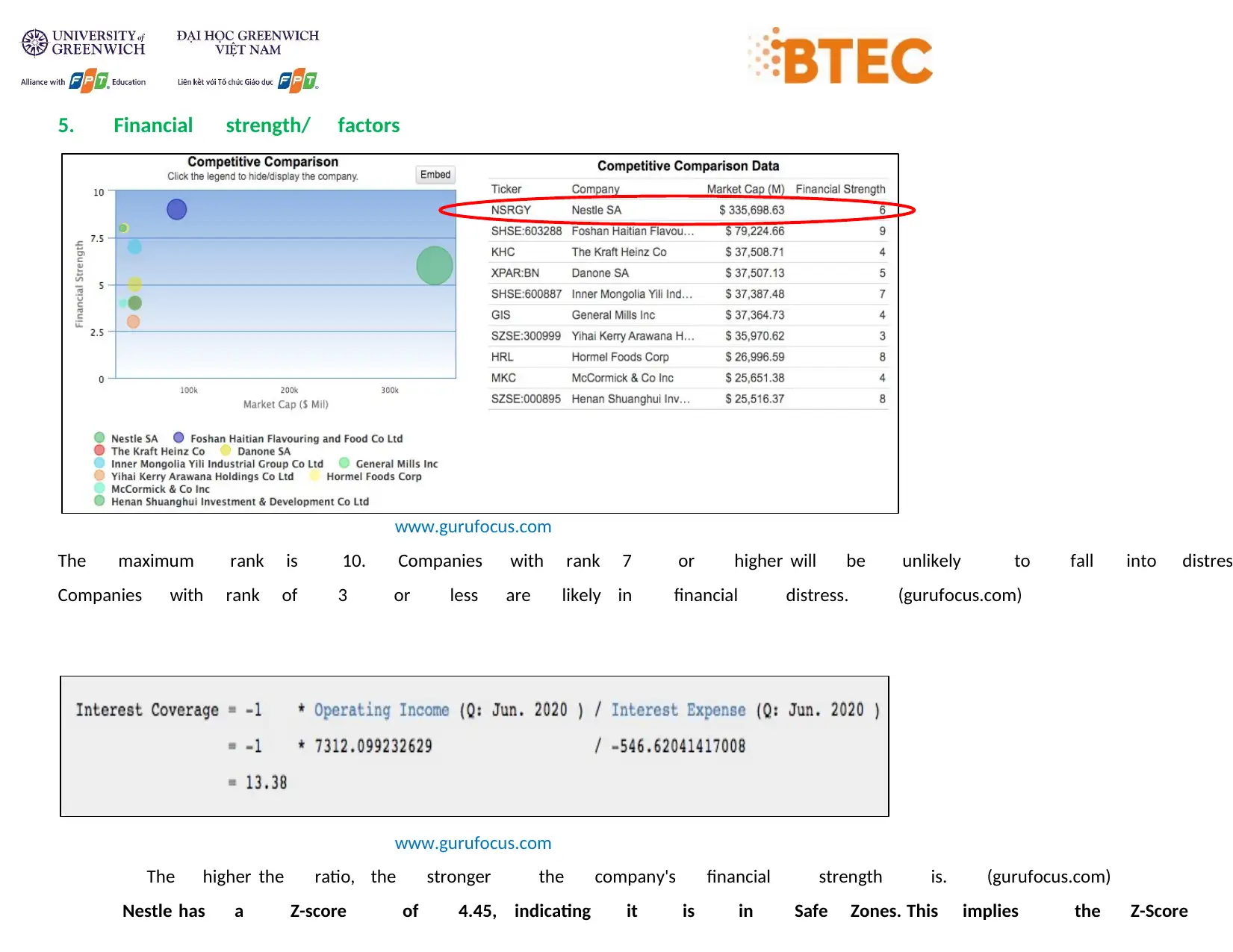Toggle McCormick & Co Inc legend swatch
The image size is (1233, 952).
click(x=99, y=488)
